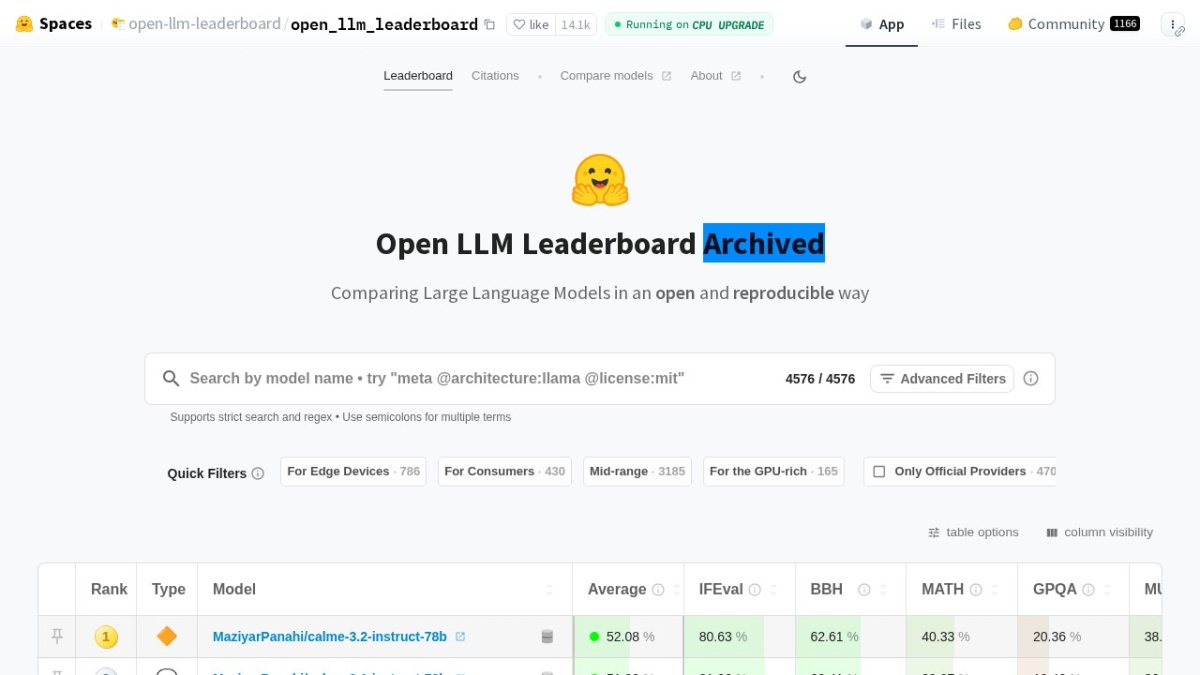The height and width of the screenshot is (675, 1200).
Task: Open the Citations tab
Action: [x=495, y=76]
